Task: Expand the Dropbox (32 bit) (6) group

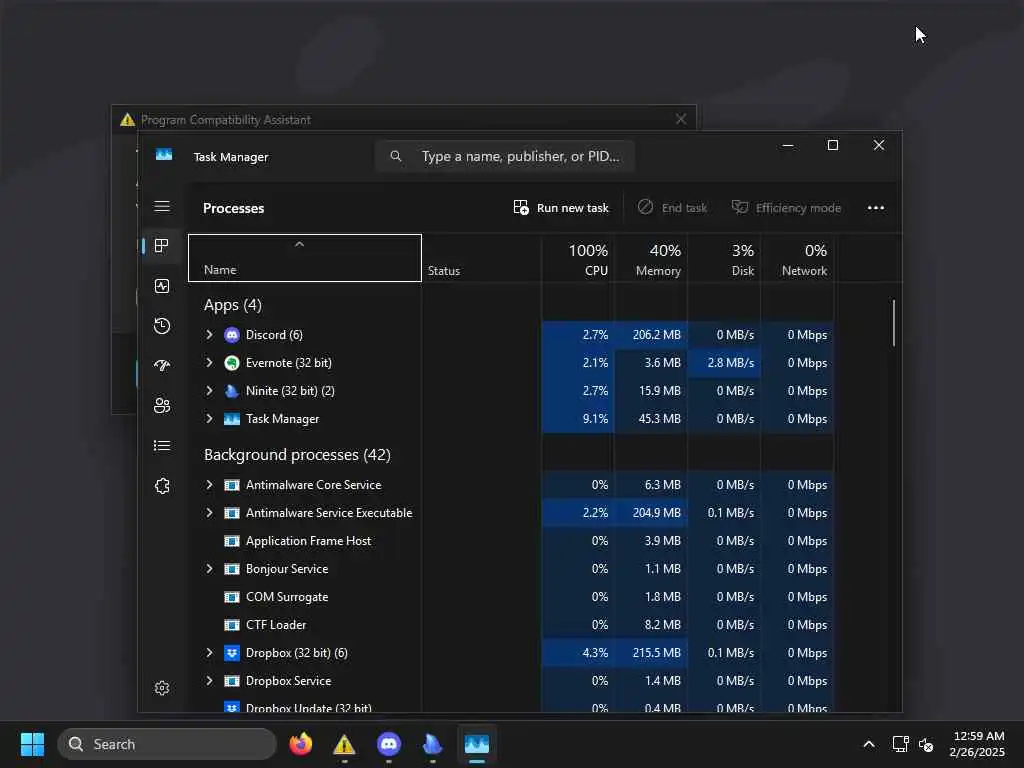Action: (x=209, y=653)
